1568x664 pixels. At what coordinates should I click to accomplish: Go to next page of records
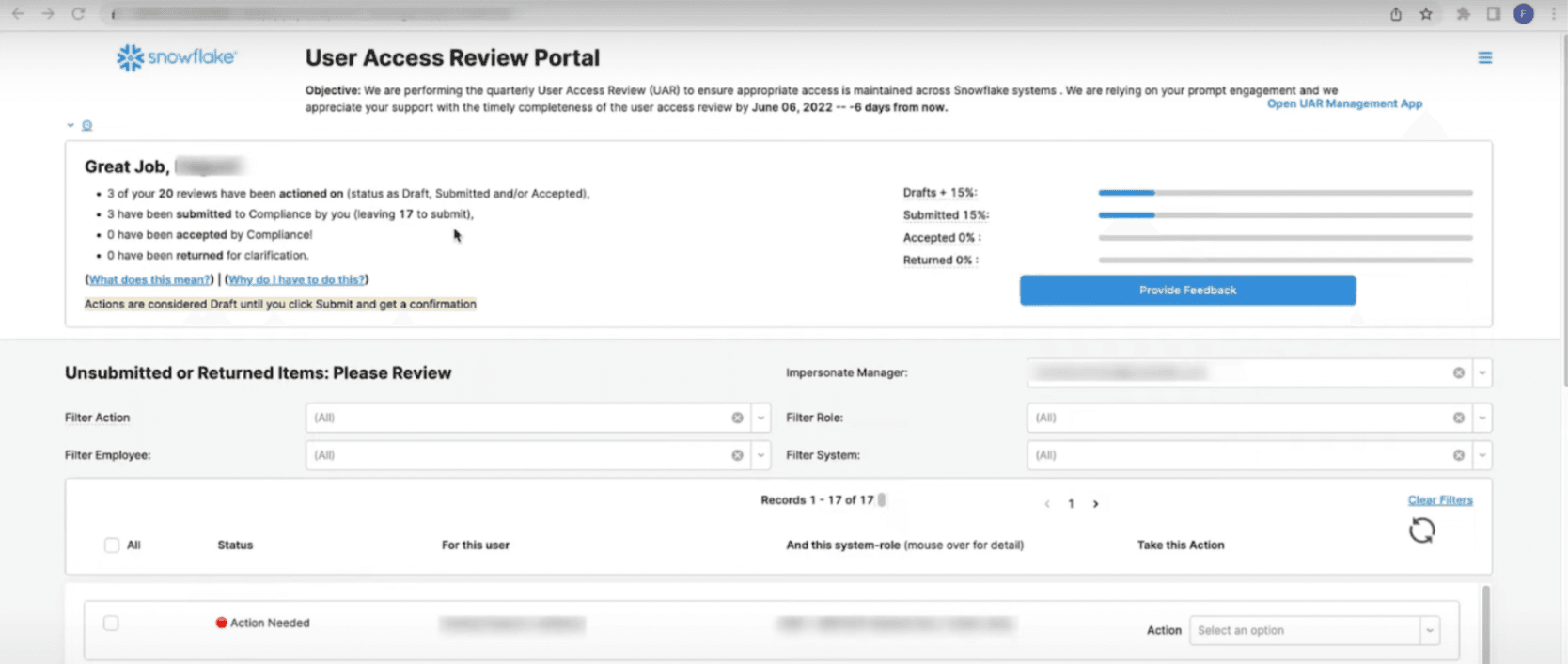tap(1095, 504)
